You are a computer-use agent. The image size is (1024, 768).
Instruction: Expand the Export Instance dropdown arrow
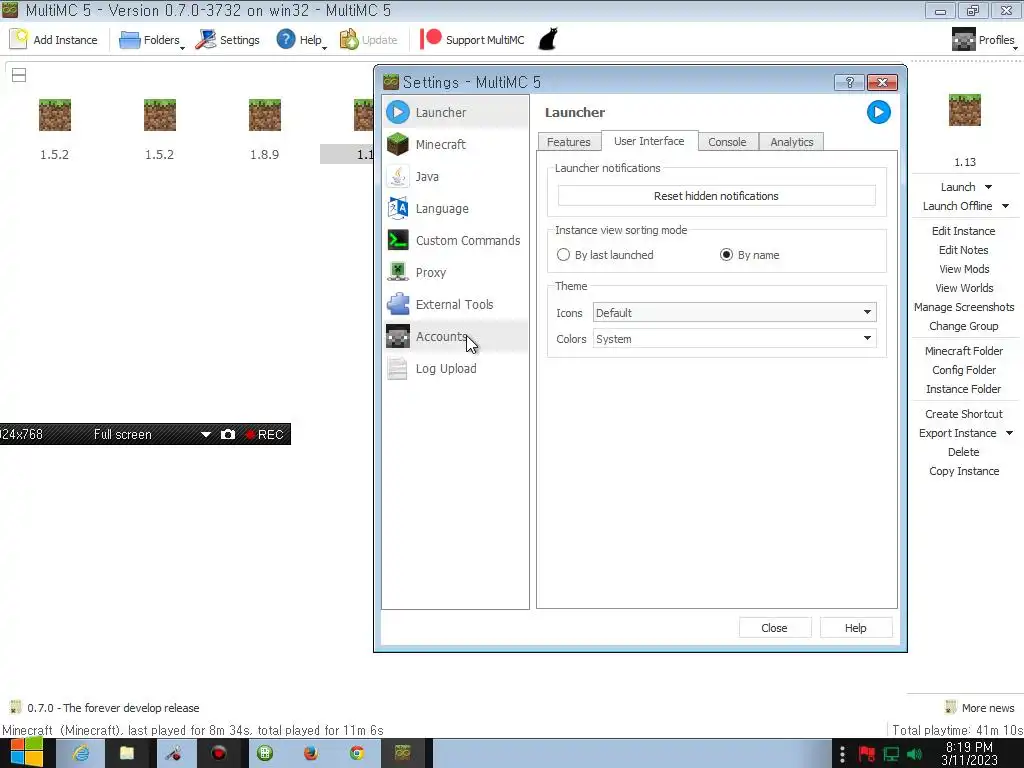point(1009,434)
